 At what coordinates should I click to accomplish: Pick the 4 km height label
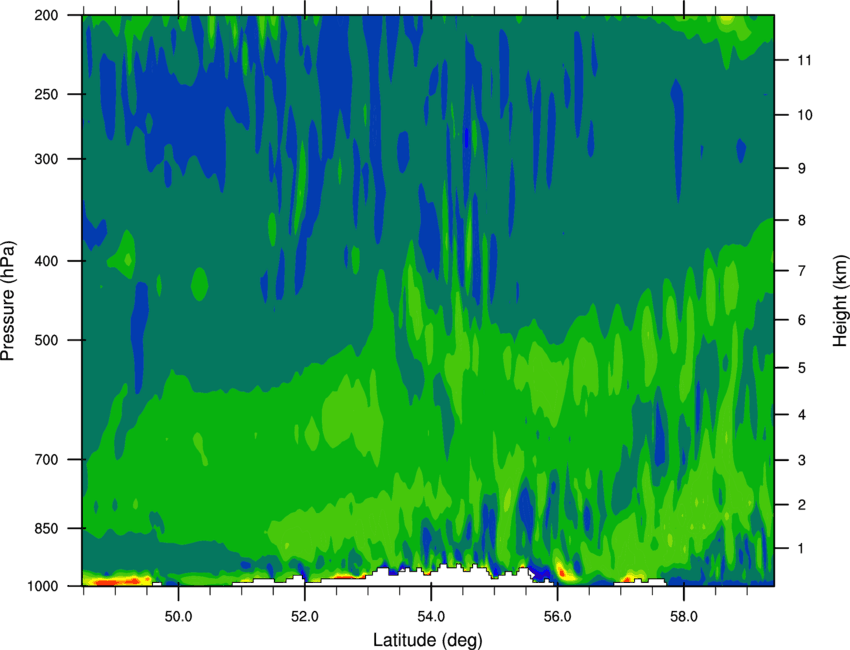(x=802, y=415)
